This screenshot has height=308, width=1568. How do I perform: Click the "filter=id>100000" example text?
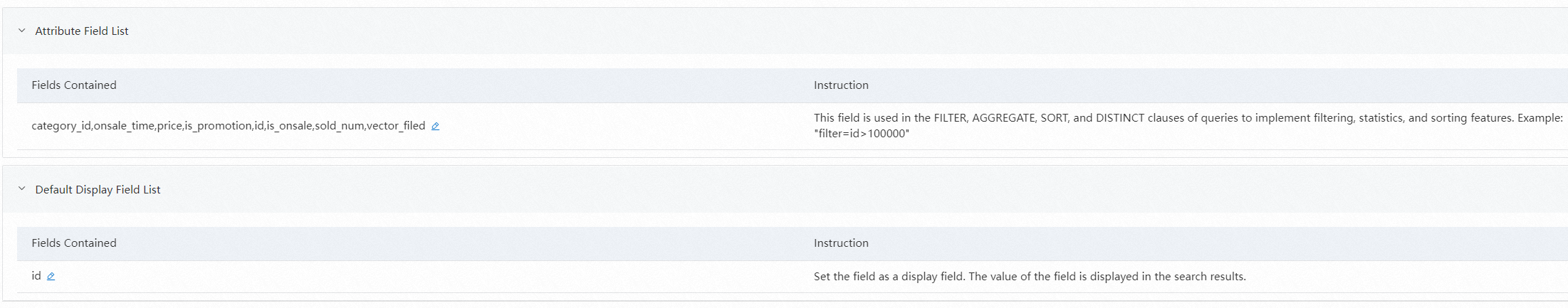[x=862, y=134]
